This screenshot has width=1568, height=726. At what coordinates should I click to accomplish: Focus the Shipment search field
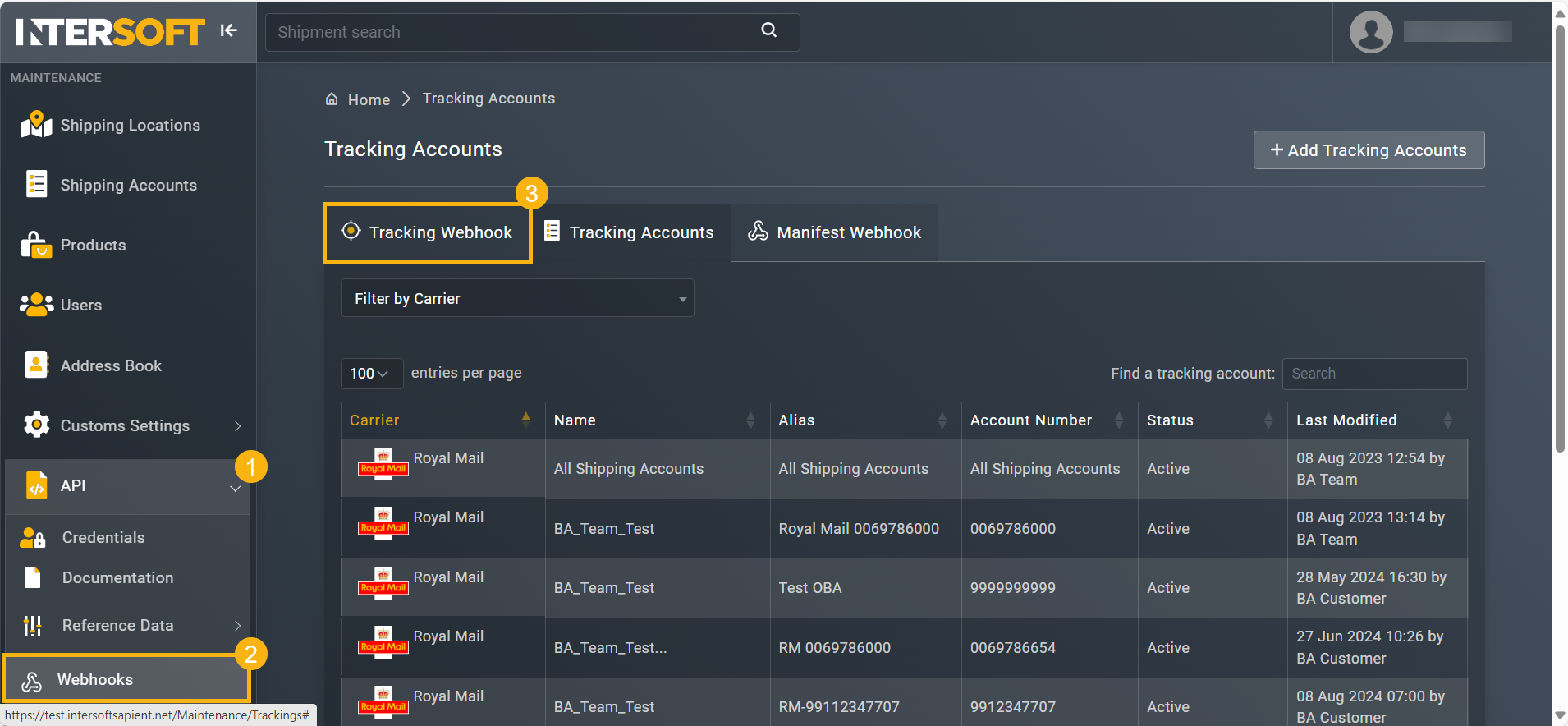(532, 32)
